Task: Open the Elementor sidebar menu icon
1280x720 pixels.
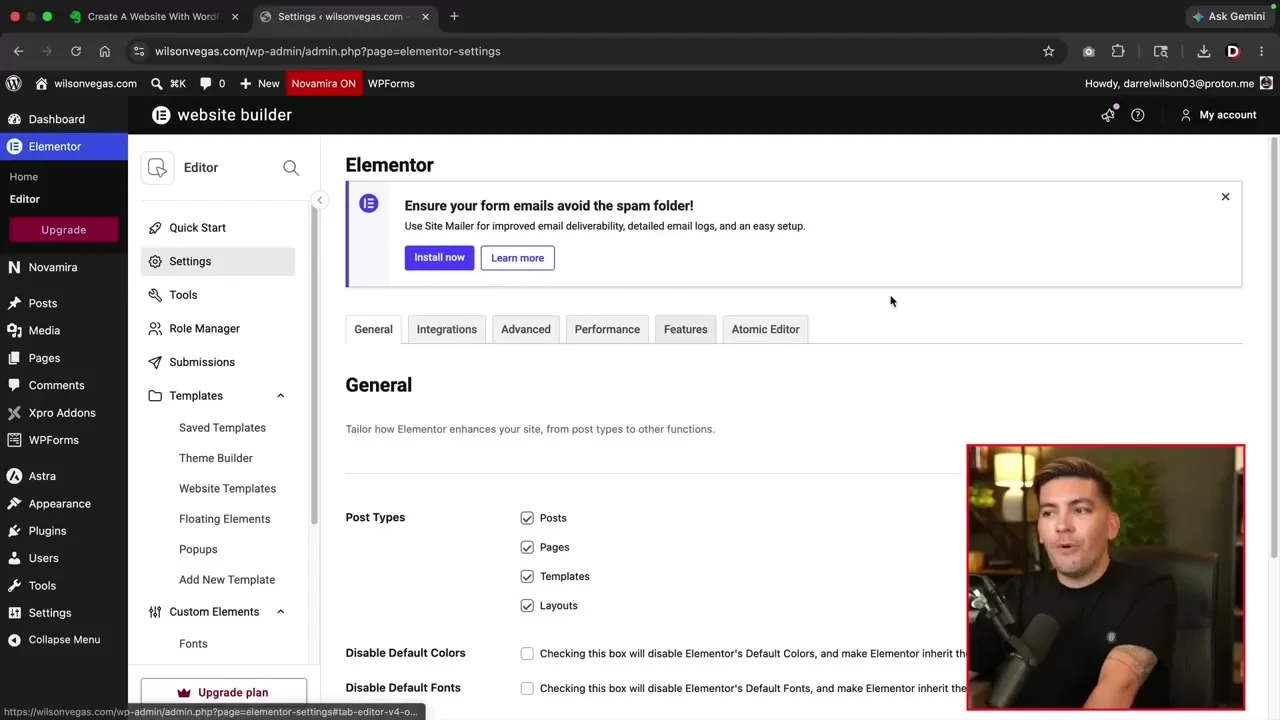Action: [x=14, y=146]
